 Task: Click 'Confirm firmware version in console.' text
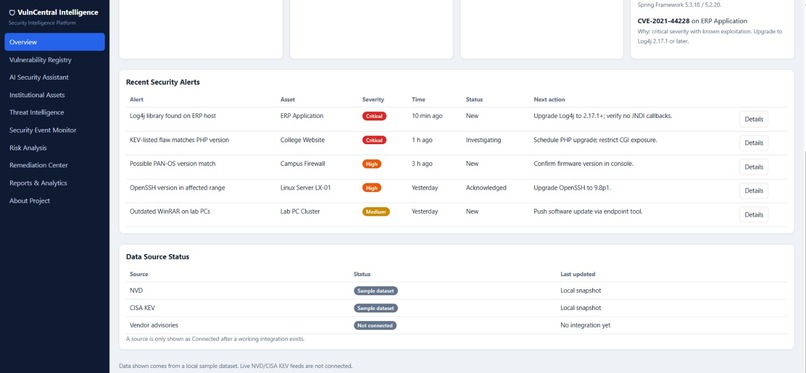[x=583, y=164]
